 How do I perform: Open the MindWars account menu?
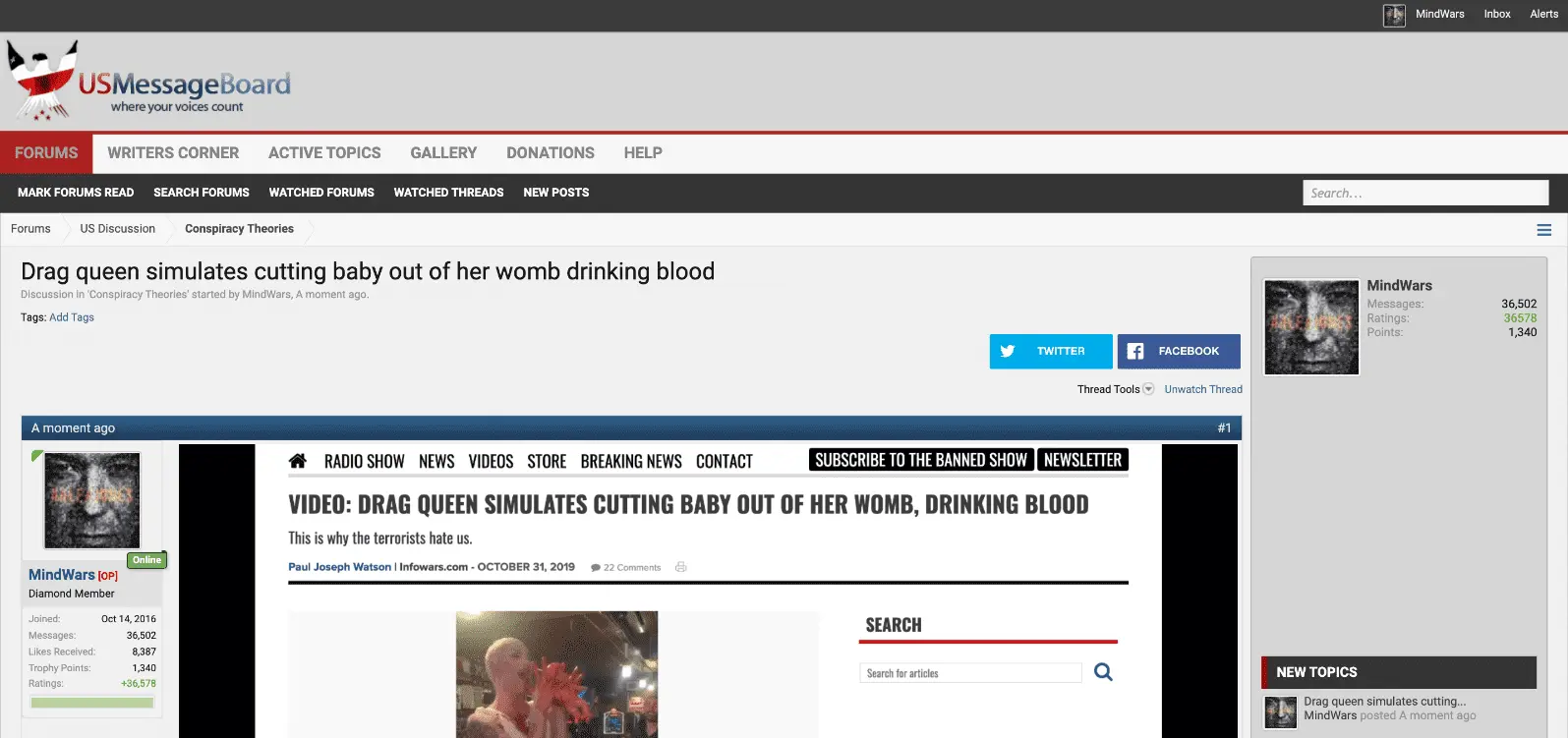pos(1439,15)
